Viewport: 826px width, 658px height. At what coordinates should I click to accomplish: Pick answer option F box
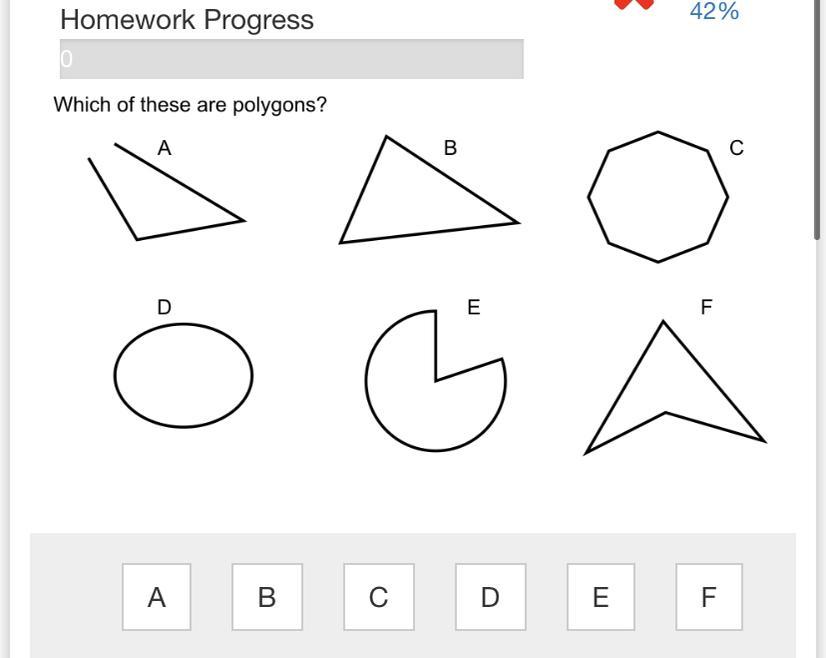click(x=708, y=597)
